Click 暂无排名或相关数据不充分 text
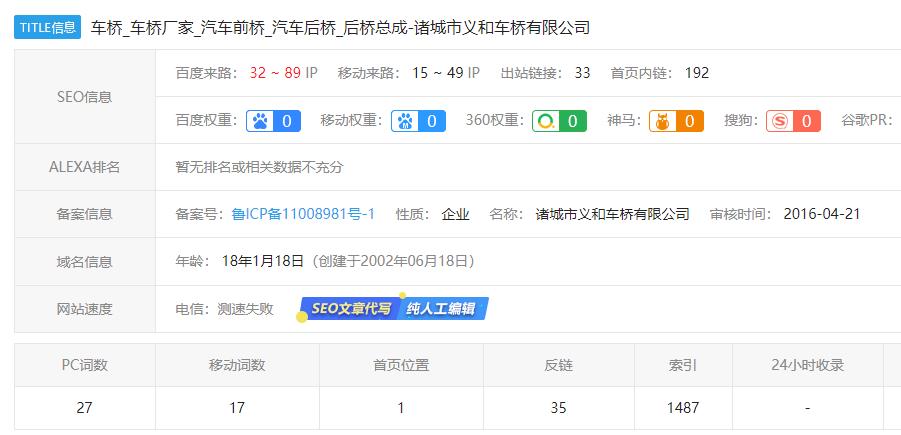Screen dimensions: 901x435 pyautogui.click(x=259, y=167)
